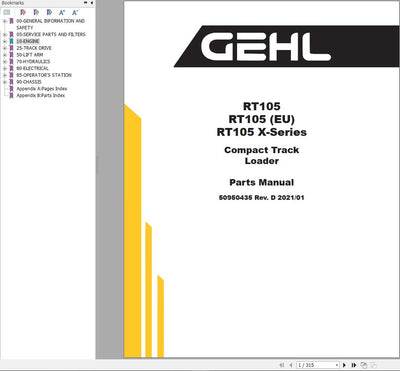
Task: Click the bookmark icon beside 70-HYDRAULICS
Action: 11,62
